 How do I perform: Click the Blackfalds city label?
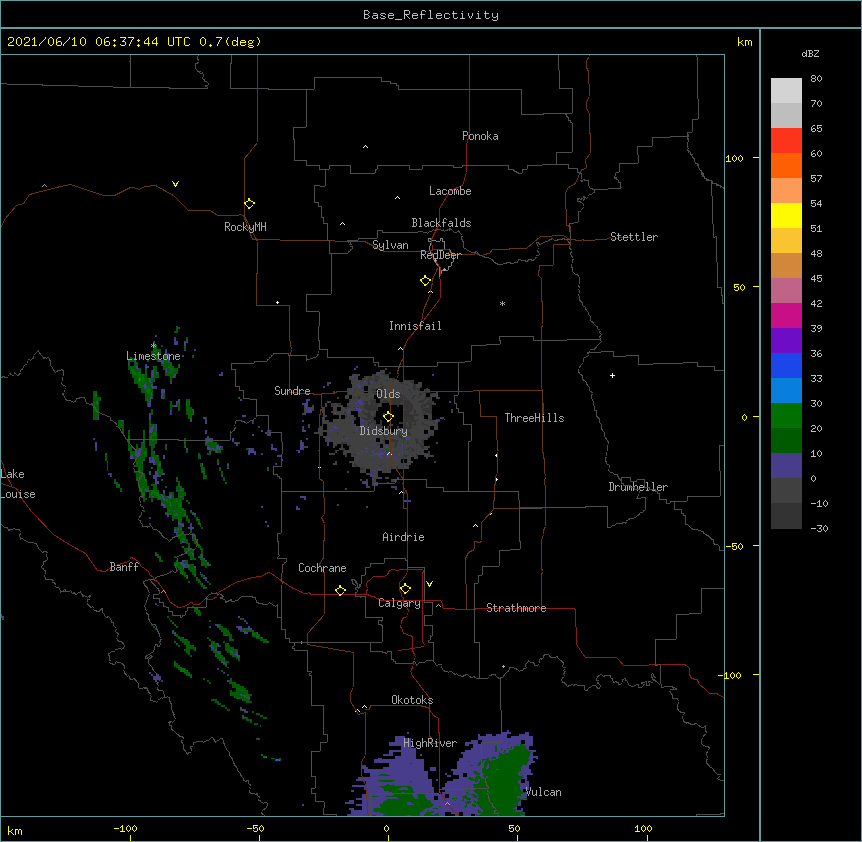coord(441,223)
